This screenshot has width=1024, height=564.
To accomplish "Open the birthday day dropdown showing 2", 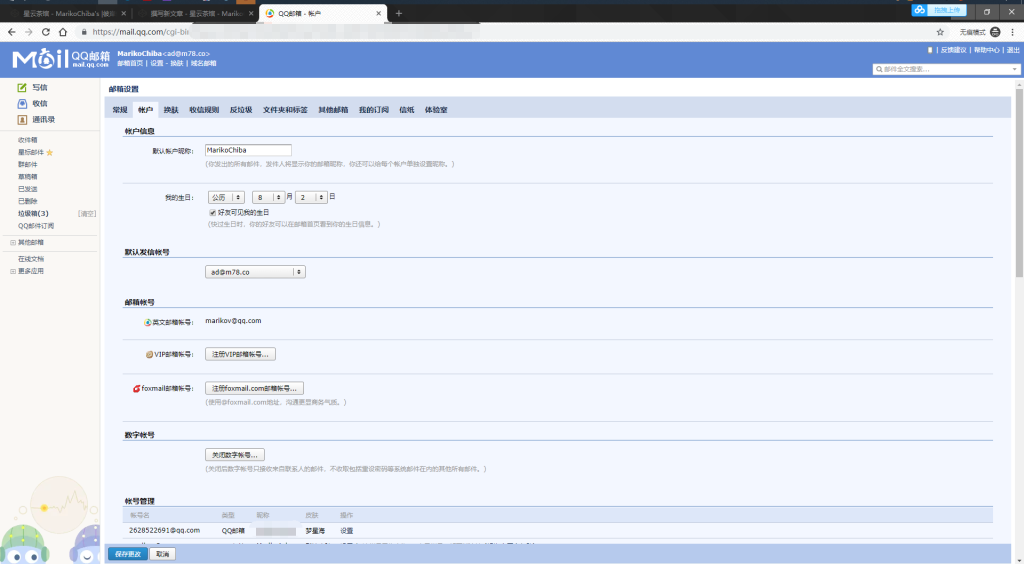I will 311,197.
